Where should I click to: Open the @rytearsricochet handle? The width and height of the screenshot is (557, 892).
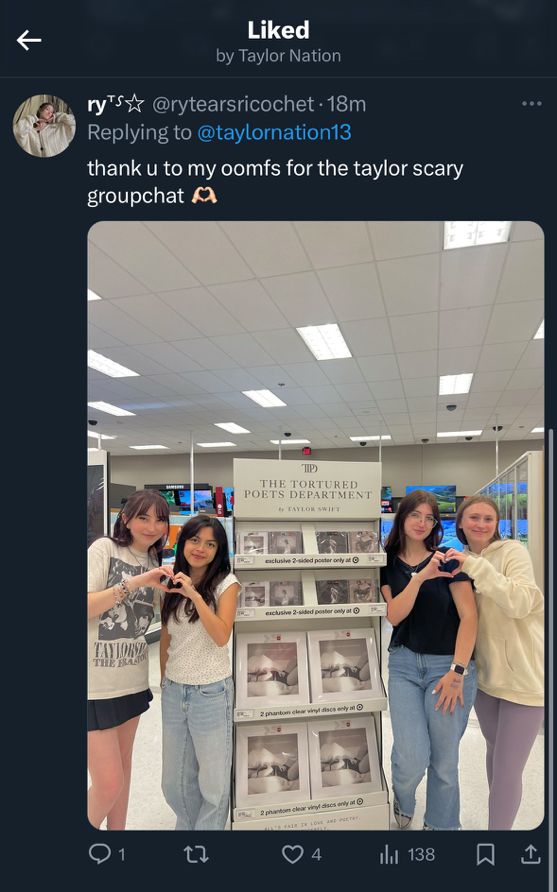pos(233,104)
